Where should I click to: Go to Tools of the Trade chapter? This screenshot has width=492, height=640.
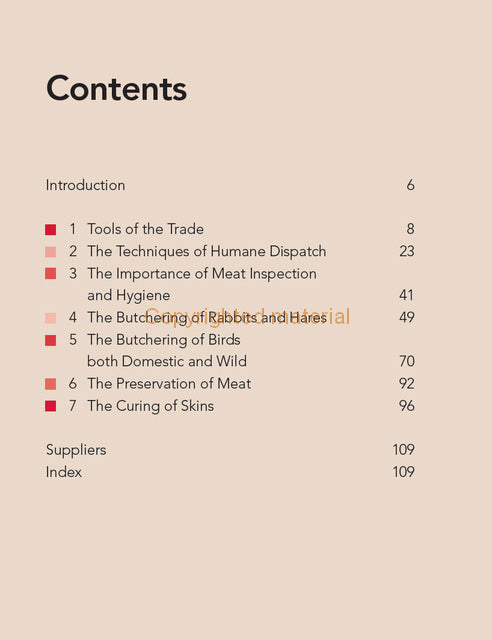(145, 229)
